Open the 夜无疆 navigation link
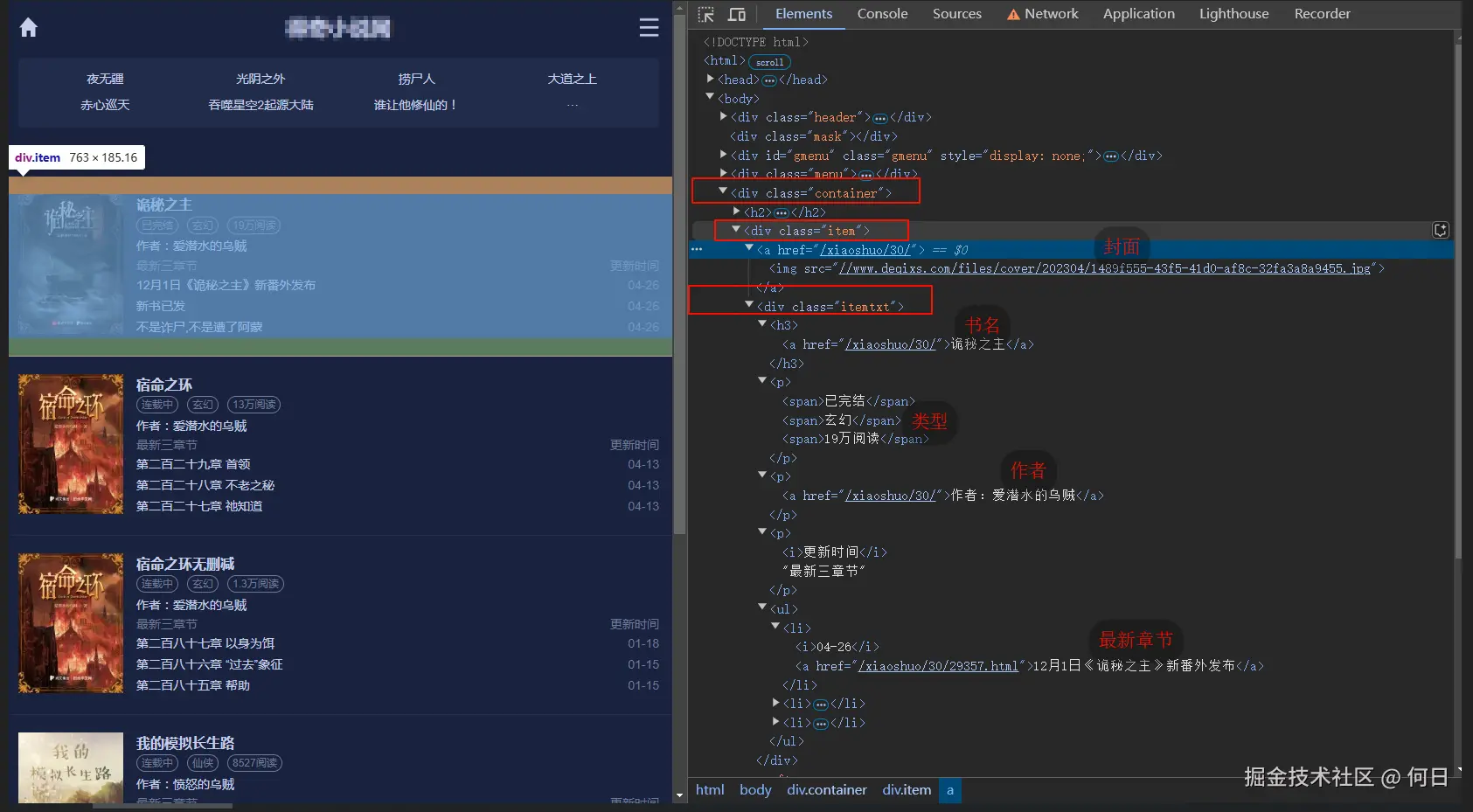This screenshot has height=812, width=1473. tap(105, 79)
